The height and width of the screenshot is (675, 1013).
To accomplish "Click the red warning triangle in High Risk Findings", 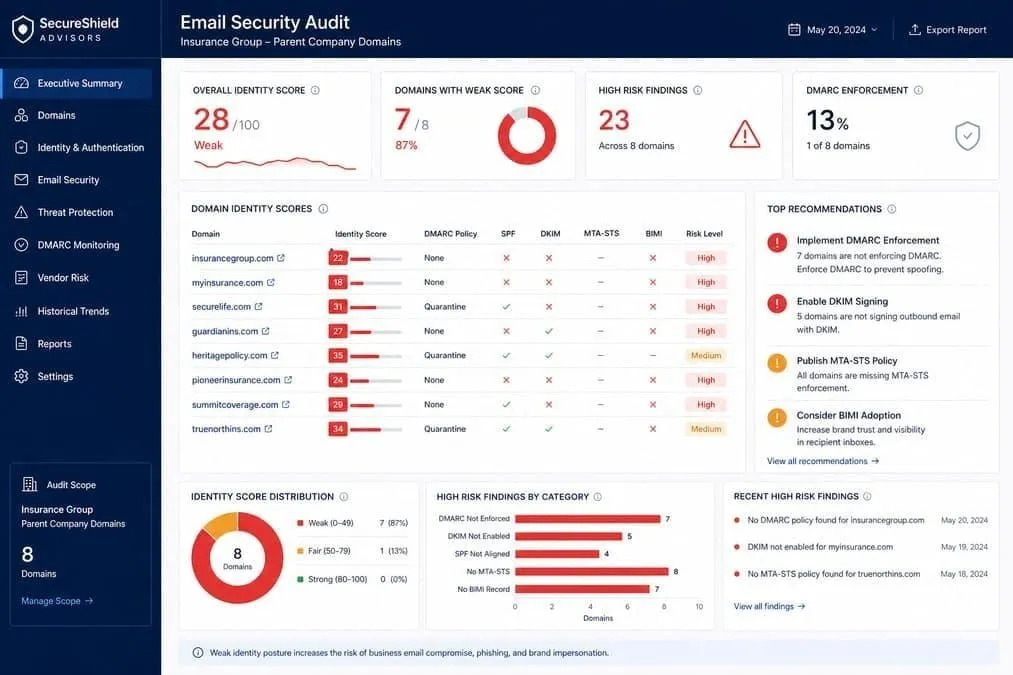I will pyautogui.click(x=744, y=134).
